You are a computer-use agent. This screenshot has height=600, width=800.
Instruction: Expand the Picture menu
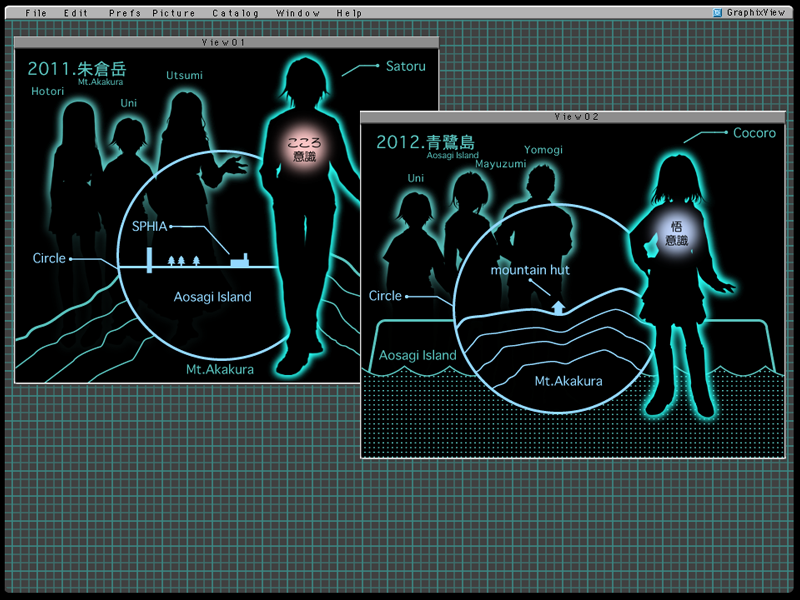click(174, 13)
